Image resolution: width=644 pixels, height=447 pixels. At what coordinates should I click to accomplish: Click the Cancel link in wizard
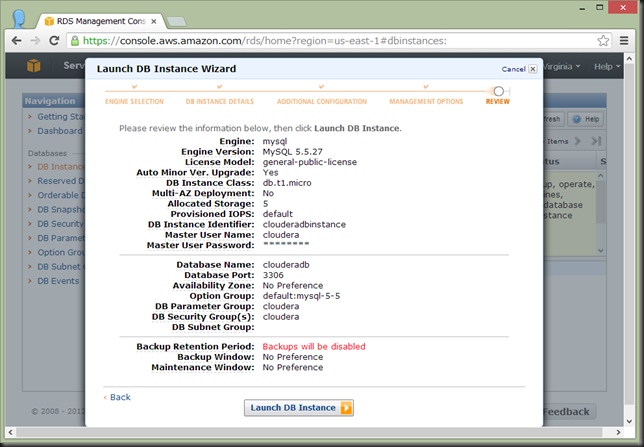coord(513,69)
